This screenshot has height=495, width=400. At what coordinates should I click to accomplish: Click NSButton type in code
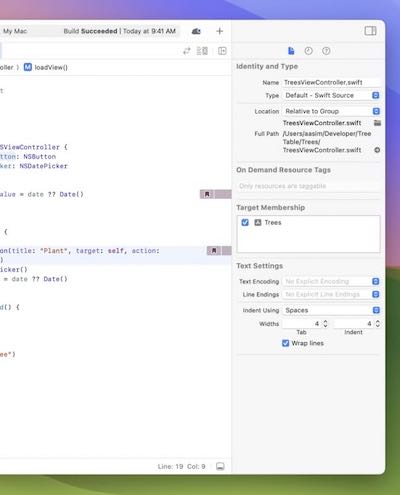click(40, 156)
